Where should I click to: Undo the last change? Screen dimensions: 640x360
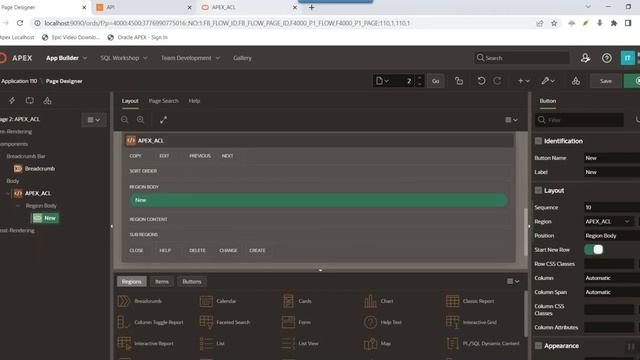tap(481, 81)
